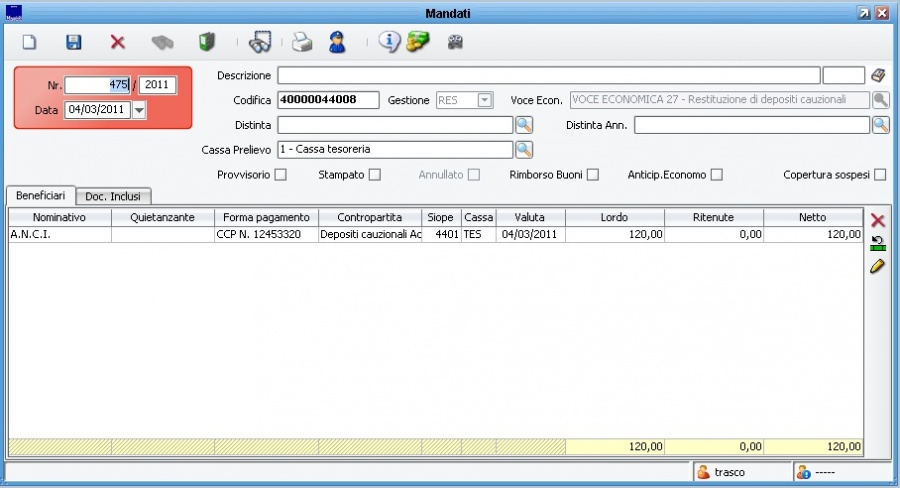
Task: Open the Data date picker dropdown
Action: tap(139, 110)
